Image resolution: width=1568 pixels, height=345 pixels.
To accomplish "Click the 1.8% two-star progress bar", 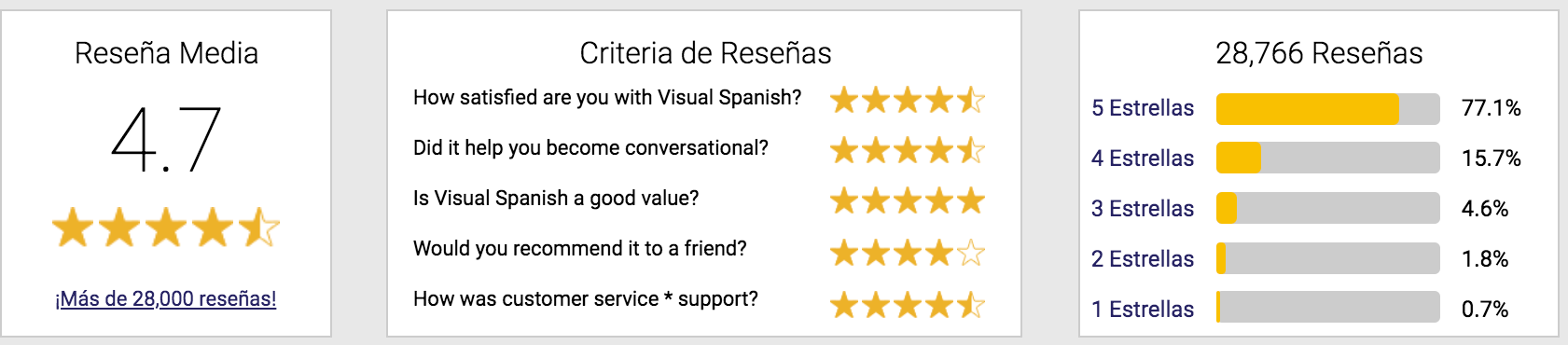I will 1328,258.
